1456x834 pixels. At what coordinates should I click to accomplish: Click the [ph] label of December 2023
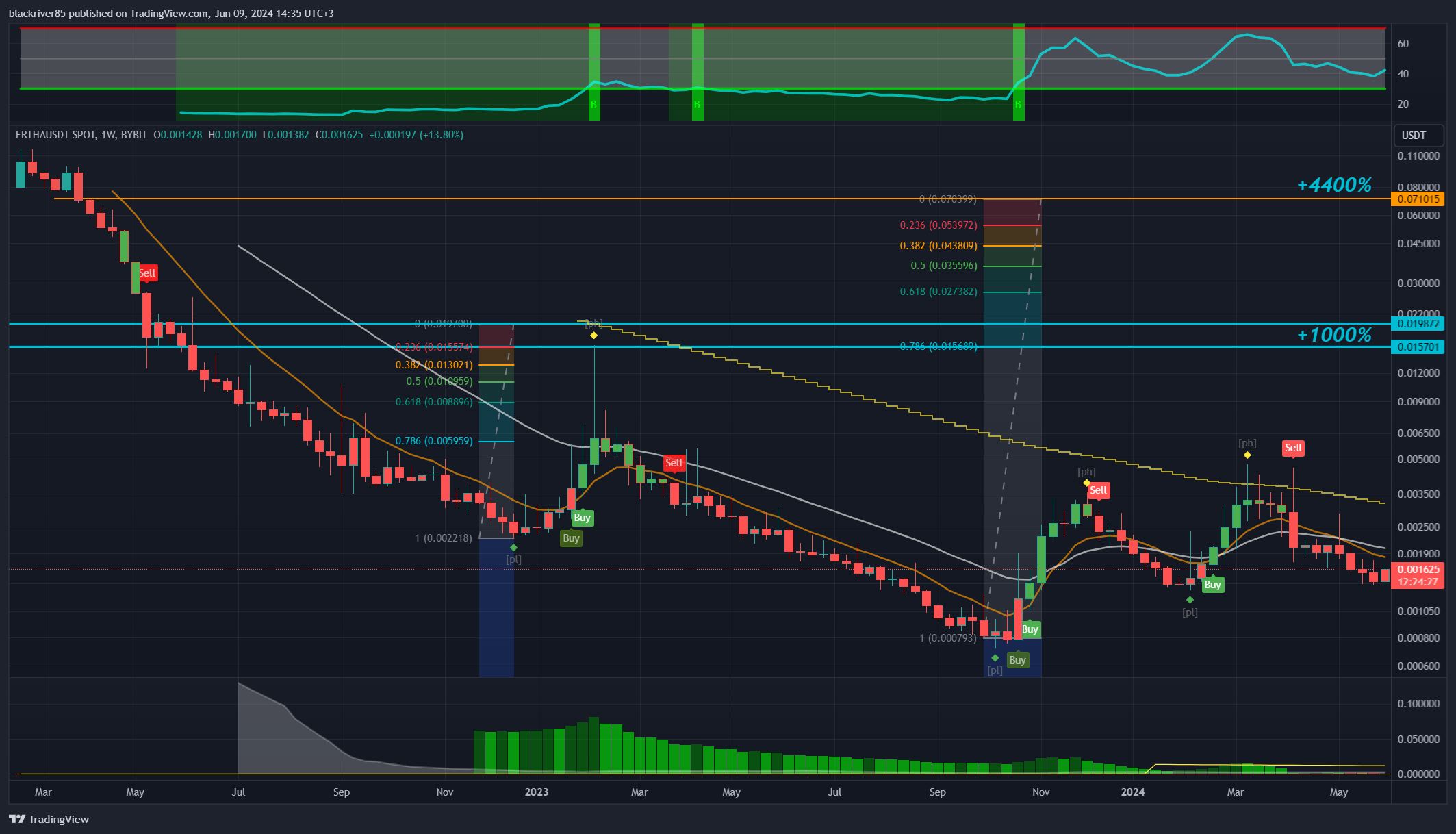1087,472
